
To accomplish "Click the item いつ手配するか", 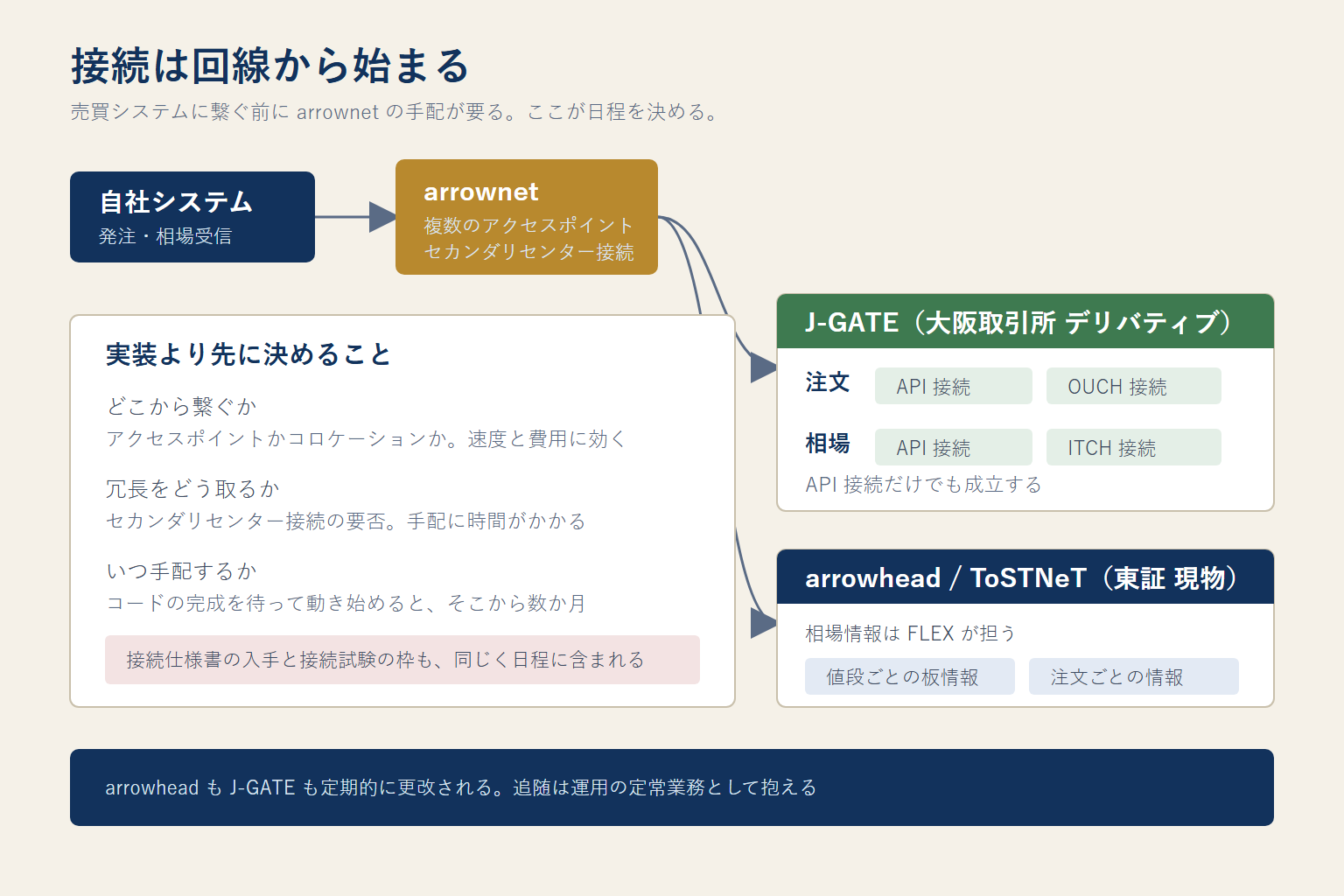I will click(x=181, y=570).
